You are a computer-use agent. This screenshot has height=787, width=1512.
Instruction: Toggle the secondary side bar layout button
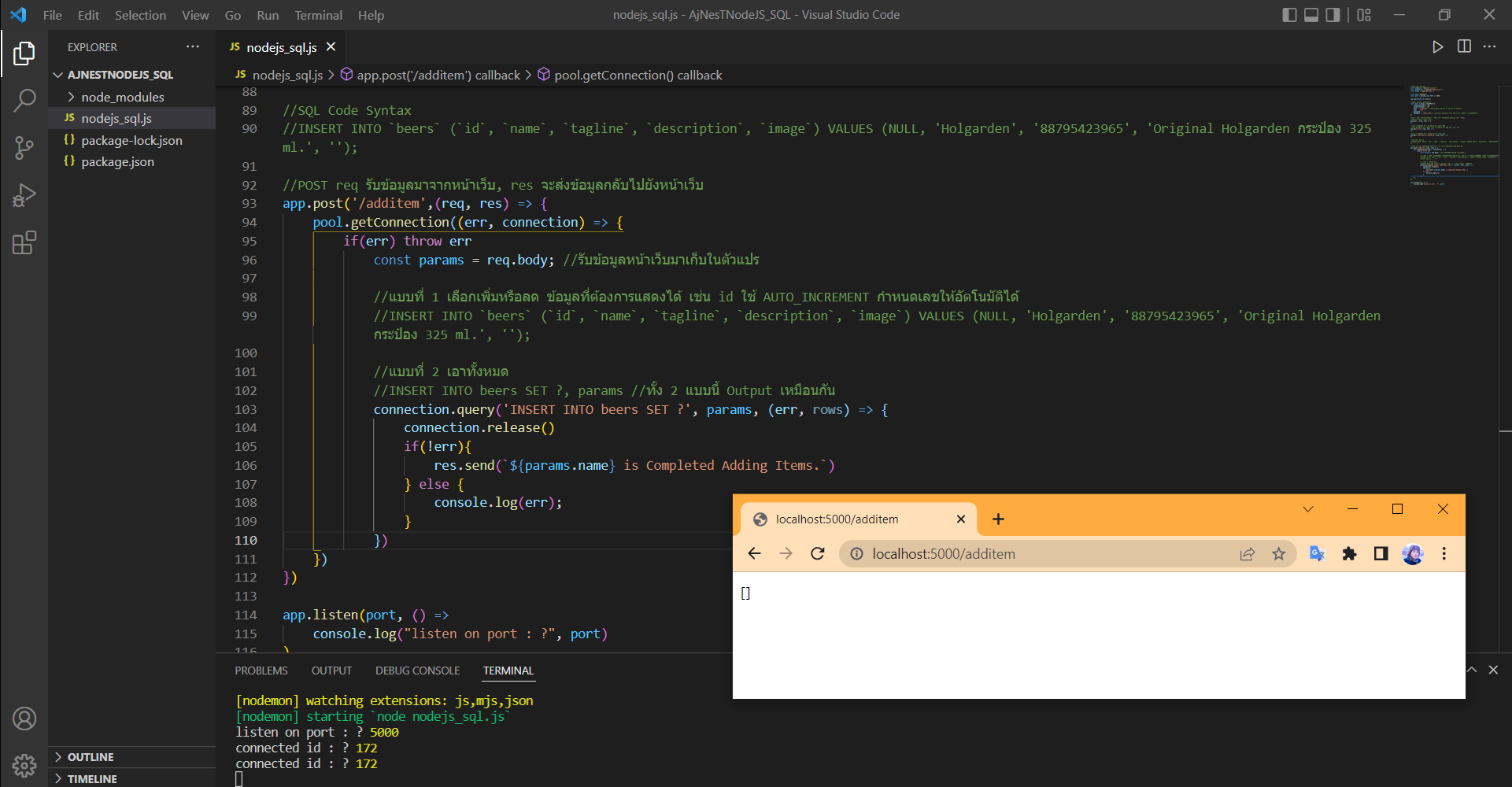1333,15
